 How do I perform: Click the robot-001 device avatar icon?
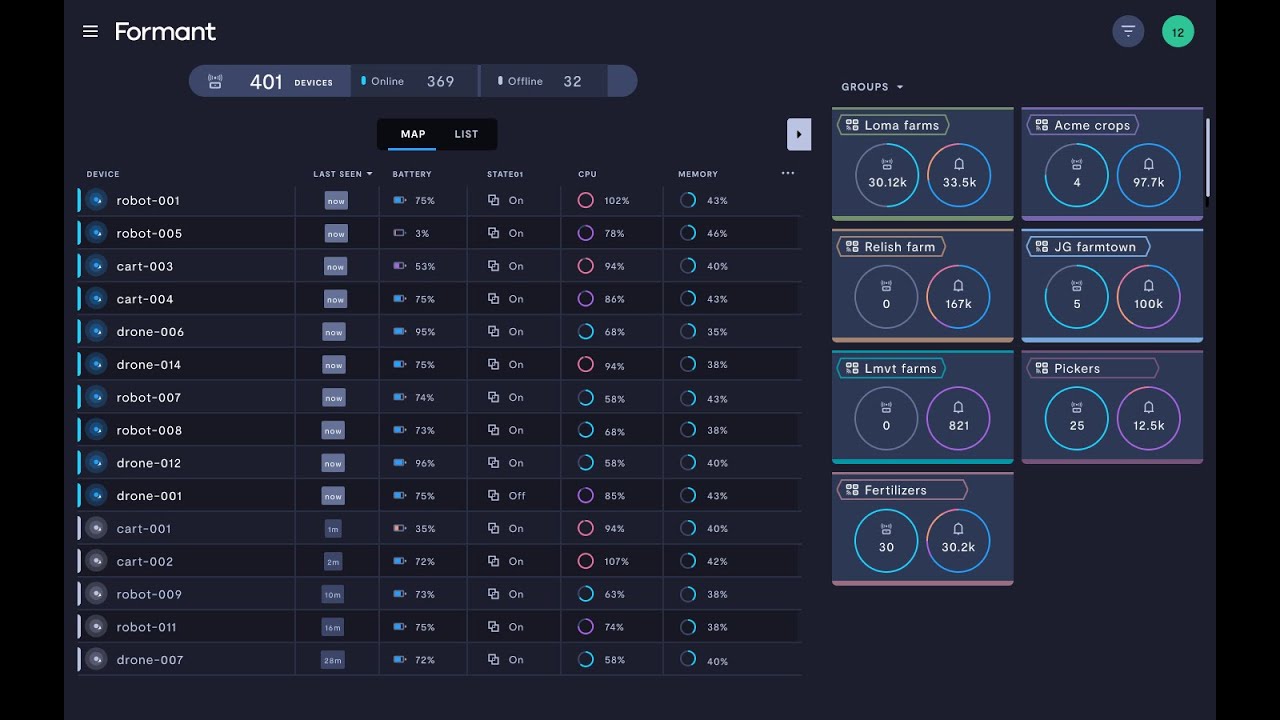coord(96,200)
